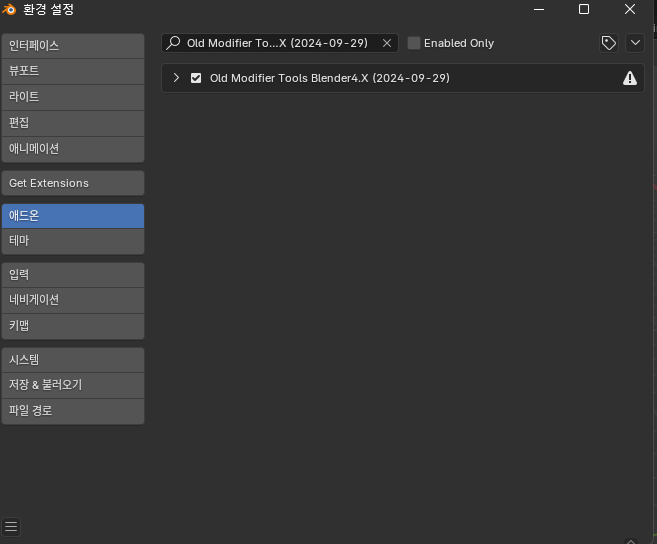The height and width of the screenshot is (544, 657).
Task: Open the 파일 경로 settings
Action: 73,411
